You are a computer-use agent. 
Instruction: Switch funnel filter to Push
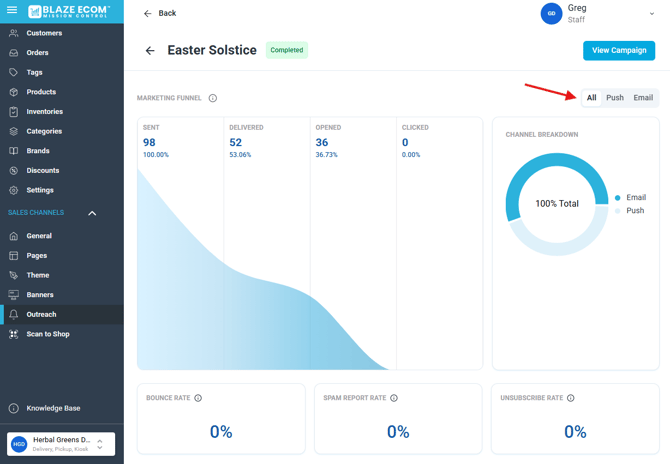point(614,98)
